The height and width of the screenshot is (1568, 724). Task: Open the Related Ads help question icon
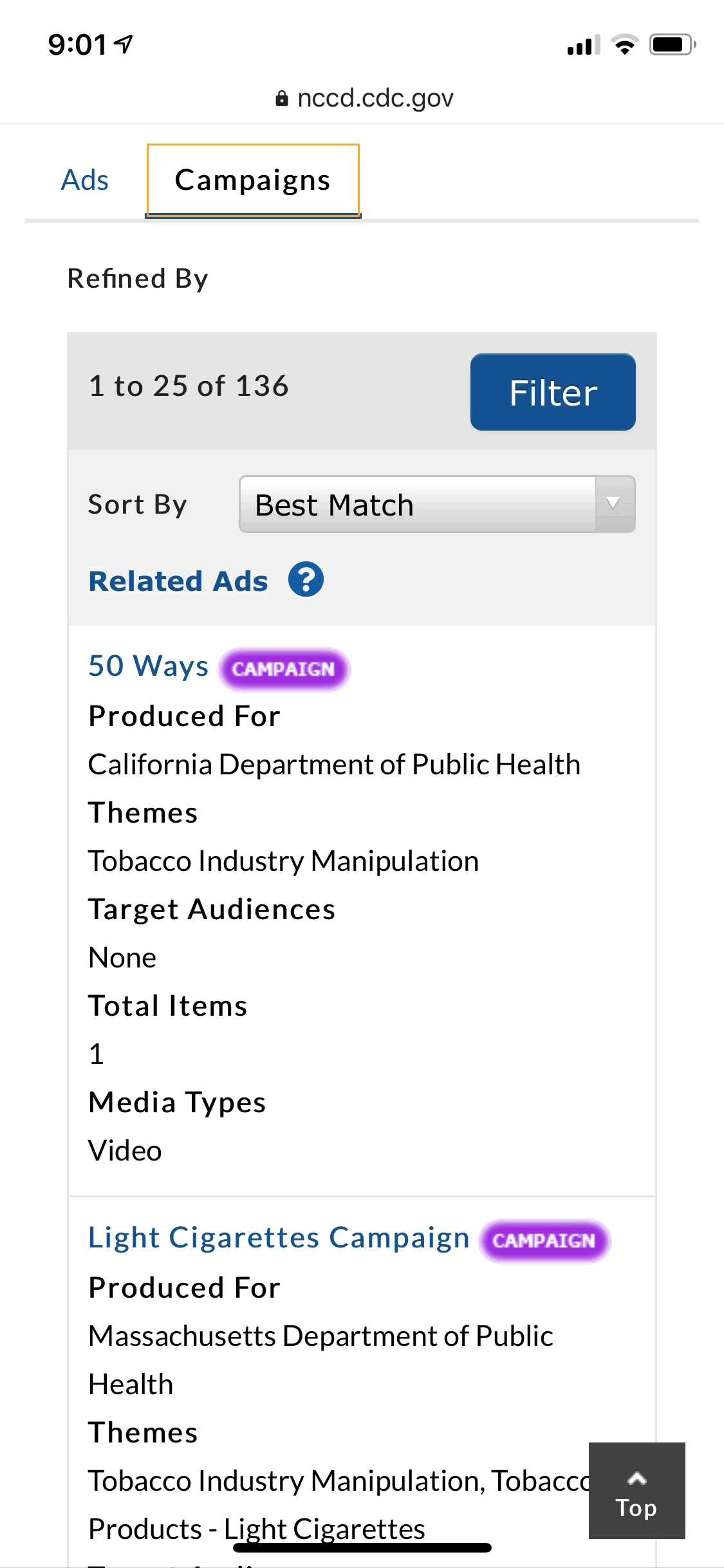pyautogui.click(x=306, y=580)
